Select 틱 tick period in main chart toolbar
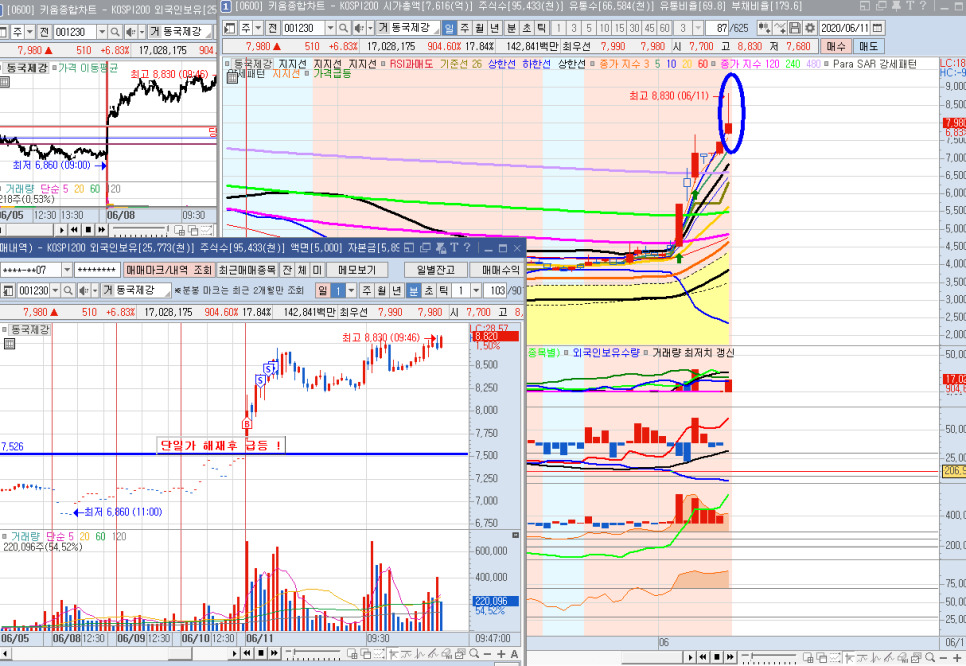The height and width of the screenshot is (666, 966). click(x=542, y=28)
